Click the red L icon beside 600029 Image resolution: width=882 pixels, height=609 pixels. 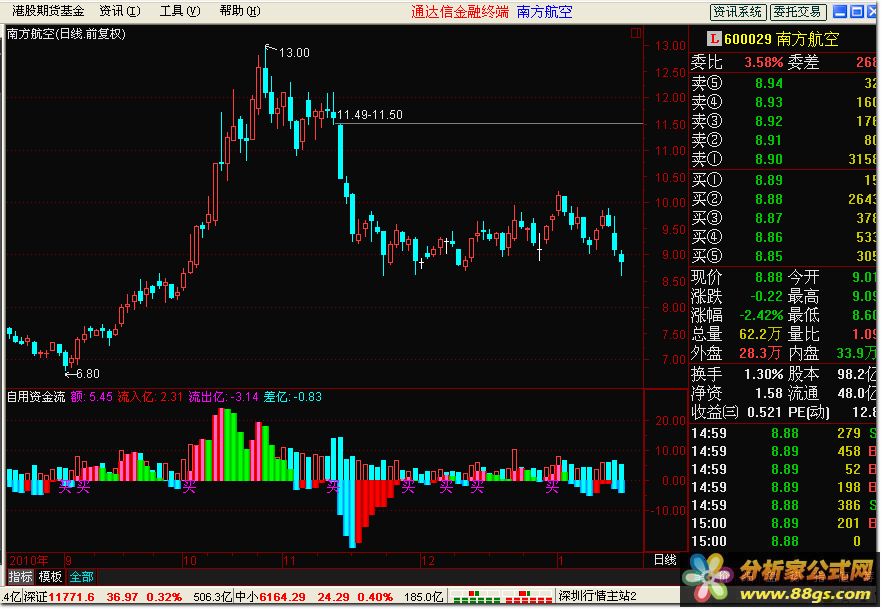714,39
